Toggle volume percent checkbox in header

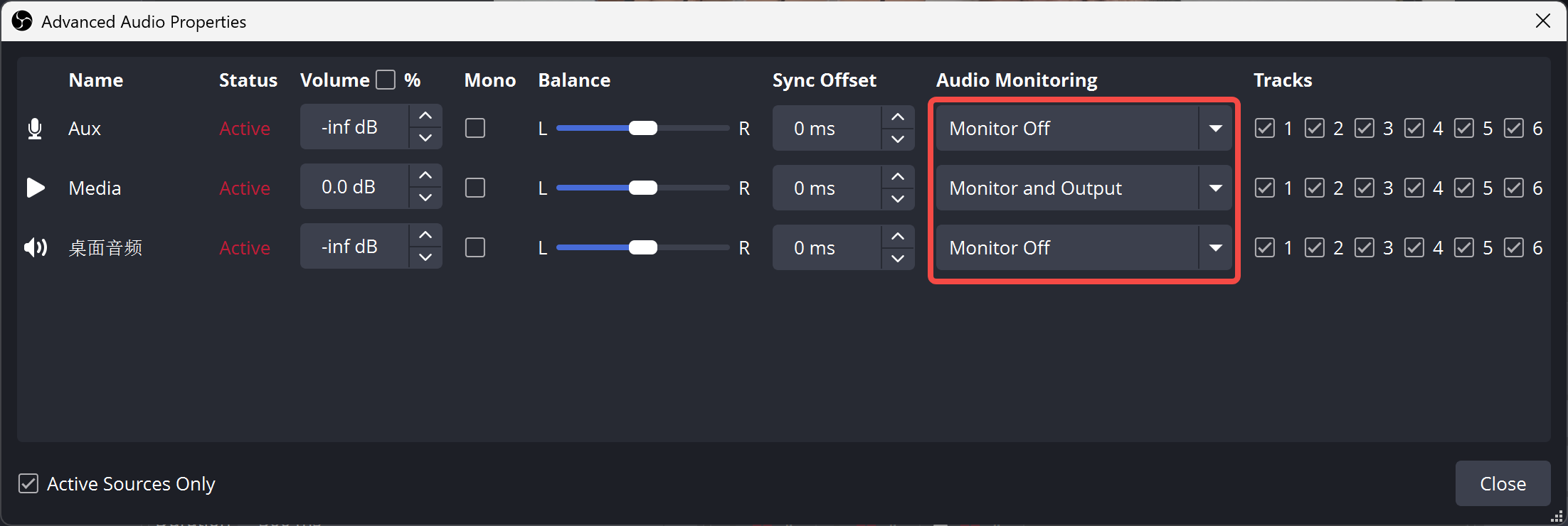(386, 80)
